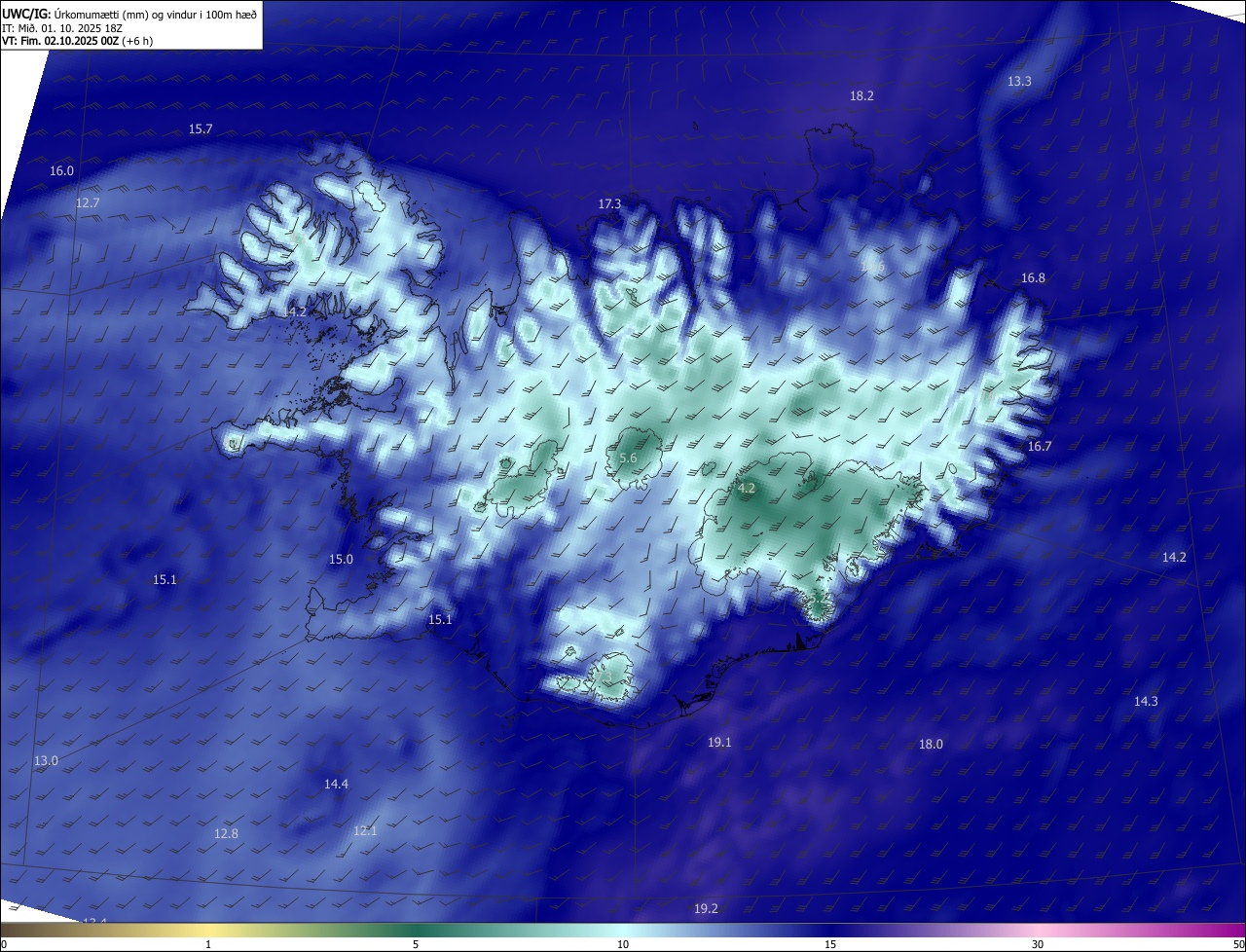Select the valid time line 'VT: Fim. 02.10.2025 00Z (+6 h)'
Viewport: 1246px width, 952px height.
tap(78, 41)
